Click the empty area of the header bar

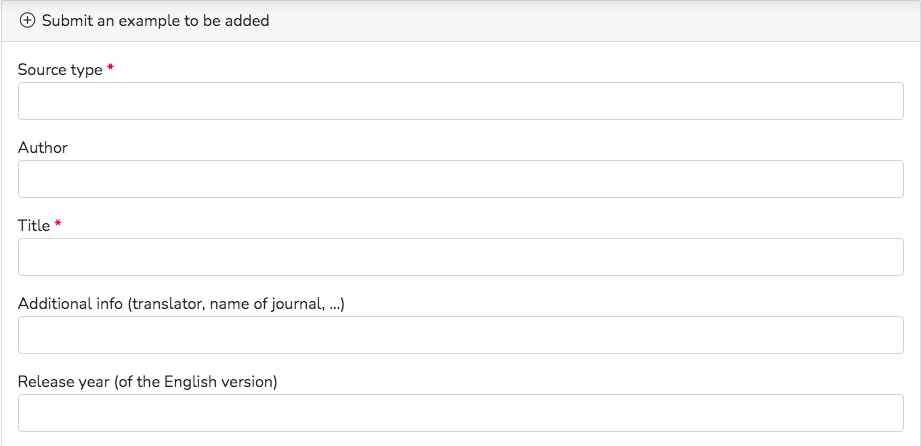(x=587, y=21)
